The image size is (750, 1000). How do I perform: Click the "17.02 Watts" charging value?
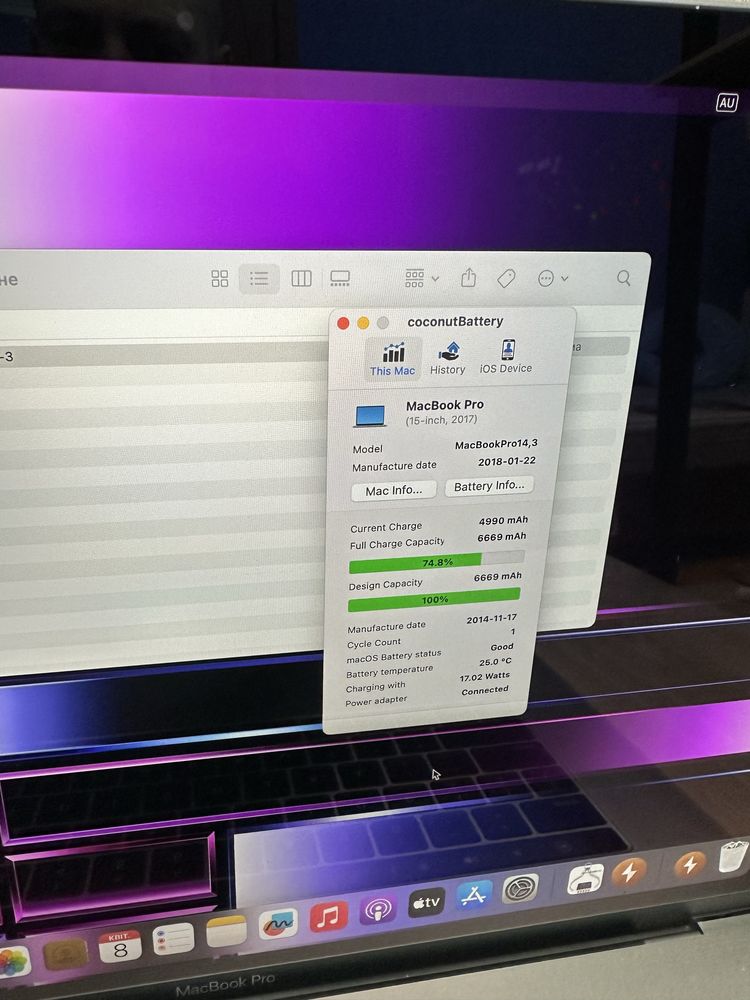[485, 676]
